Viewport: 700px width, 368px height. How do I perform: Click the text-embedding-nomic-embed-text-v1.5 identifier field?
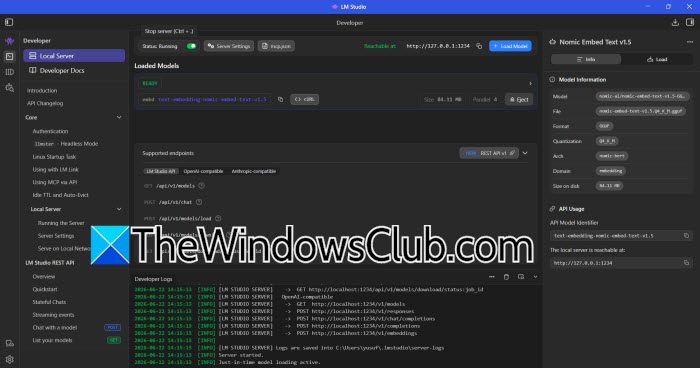tap(621, 235)
